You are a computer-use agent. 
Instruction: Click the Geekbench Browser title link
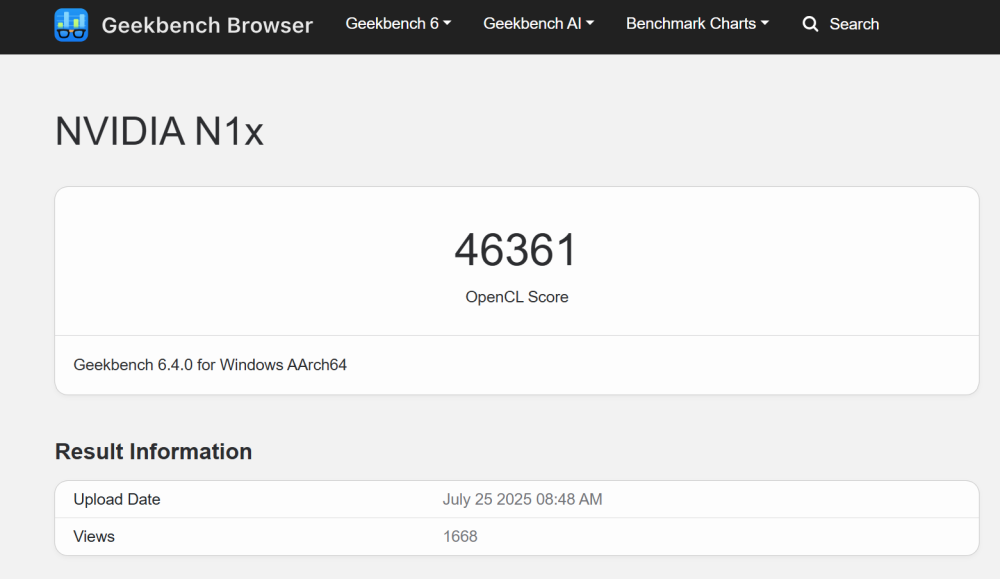[207, 25]
